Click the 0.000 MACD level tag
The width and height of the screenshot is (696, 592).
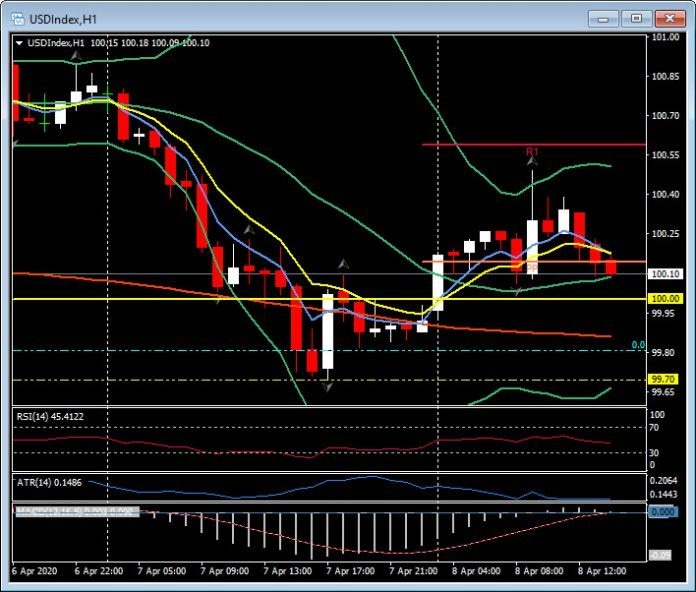click(662, 512)
